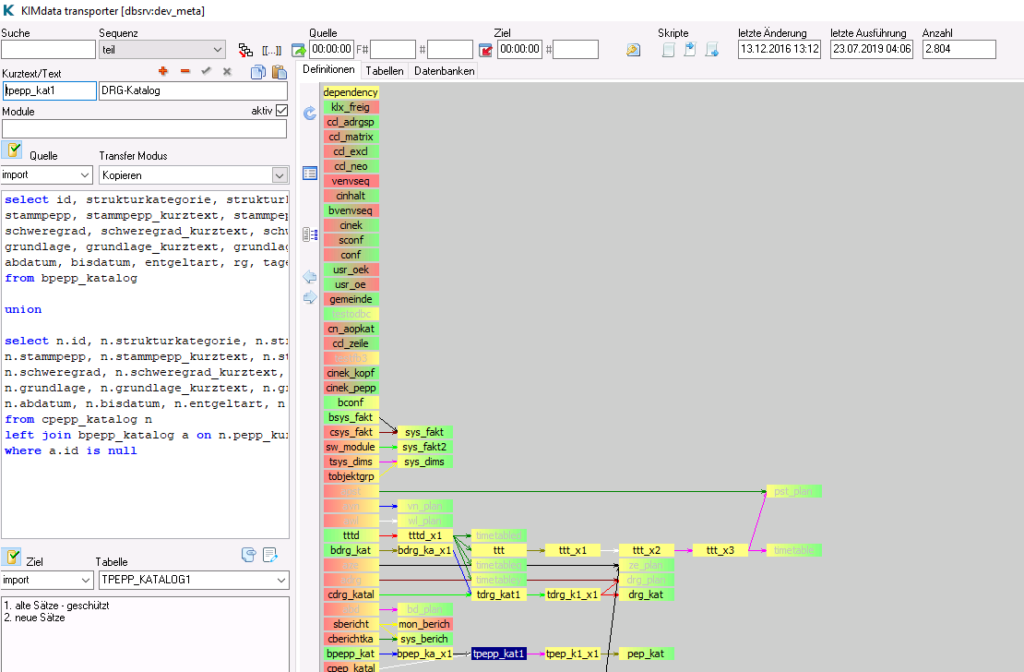Open the blank script icon under Skripte
The width and height of the screenshot is (1024, 672).
pyautogui.click(x=668, y=50)
